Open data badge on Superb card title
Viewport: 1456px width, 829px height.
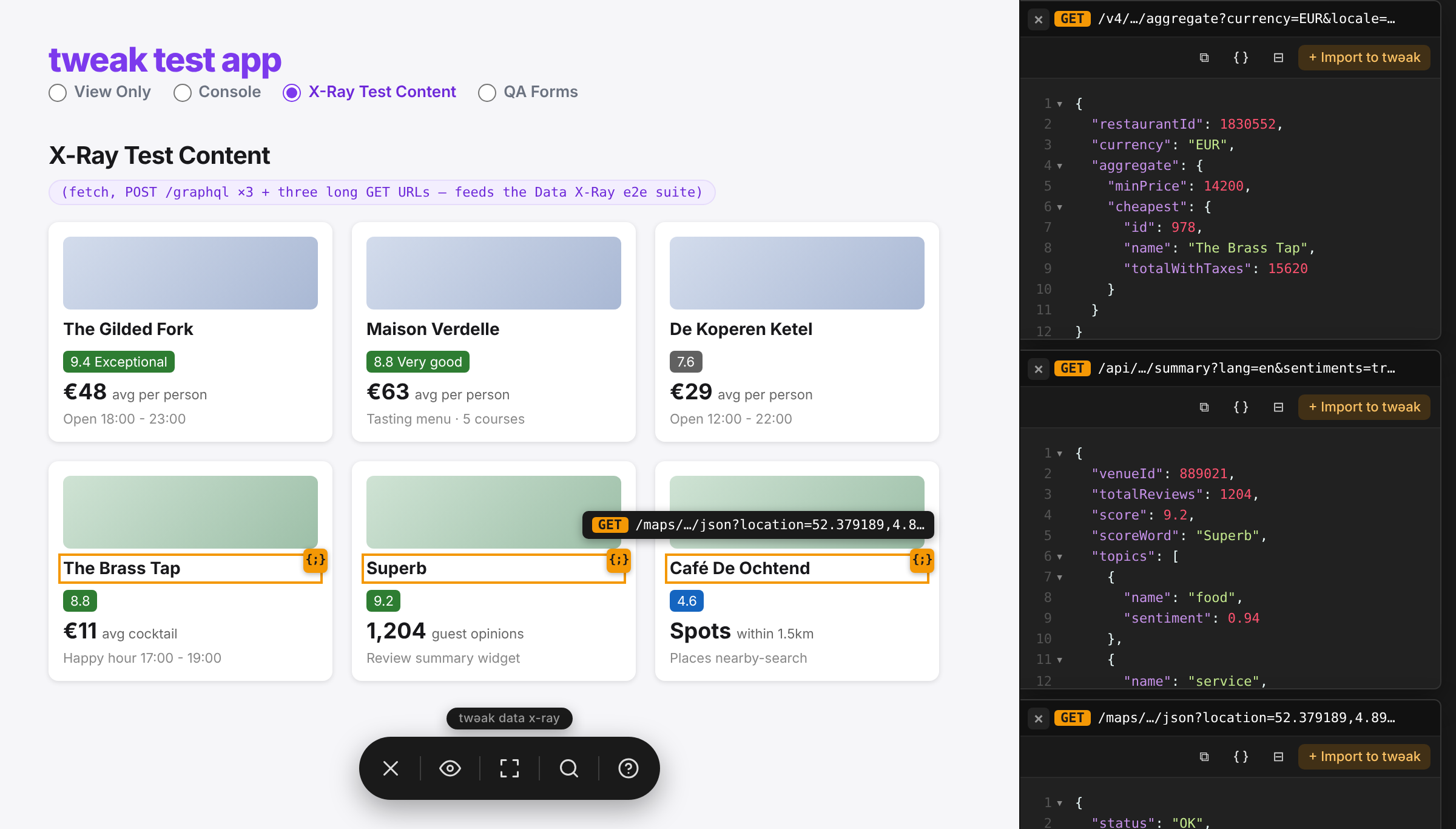point(619,560)
